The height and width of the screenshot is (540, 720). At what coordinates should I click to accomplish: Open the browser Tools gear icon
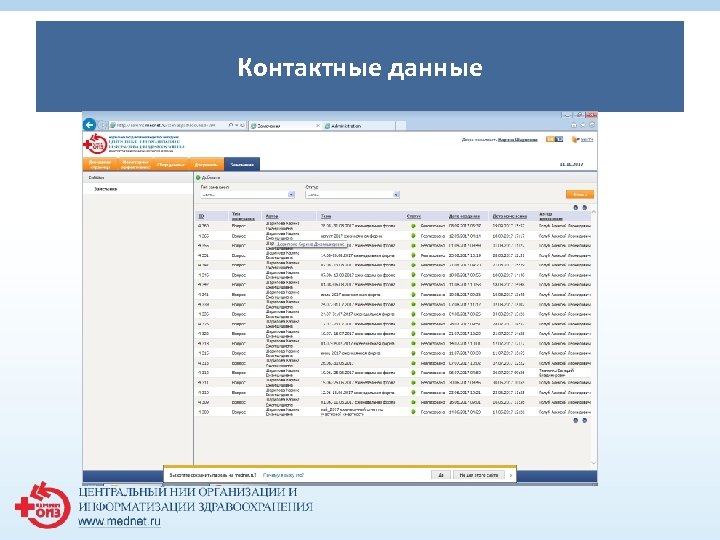coord(592,125)
